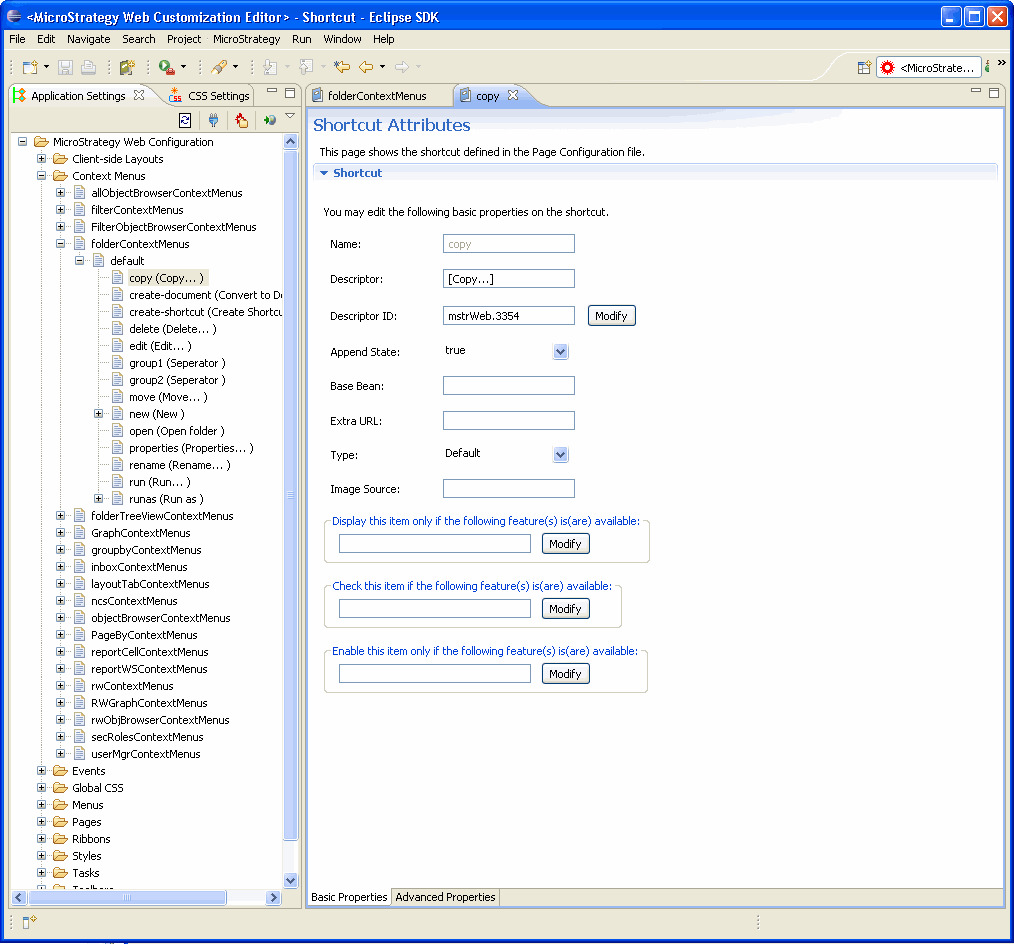1014x944 pixels.
Task: Close the Application Settings view tab
Action: coord(139,95)
